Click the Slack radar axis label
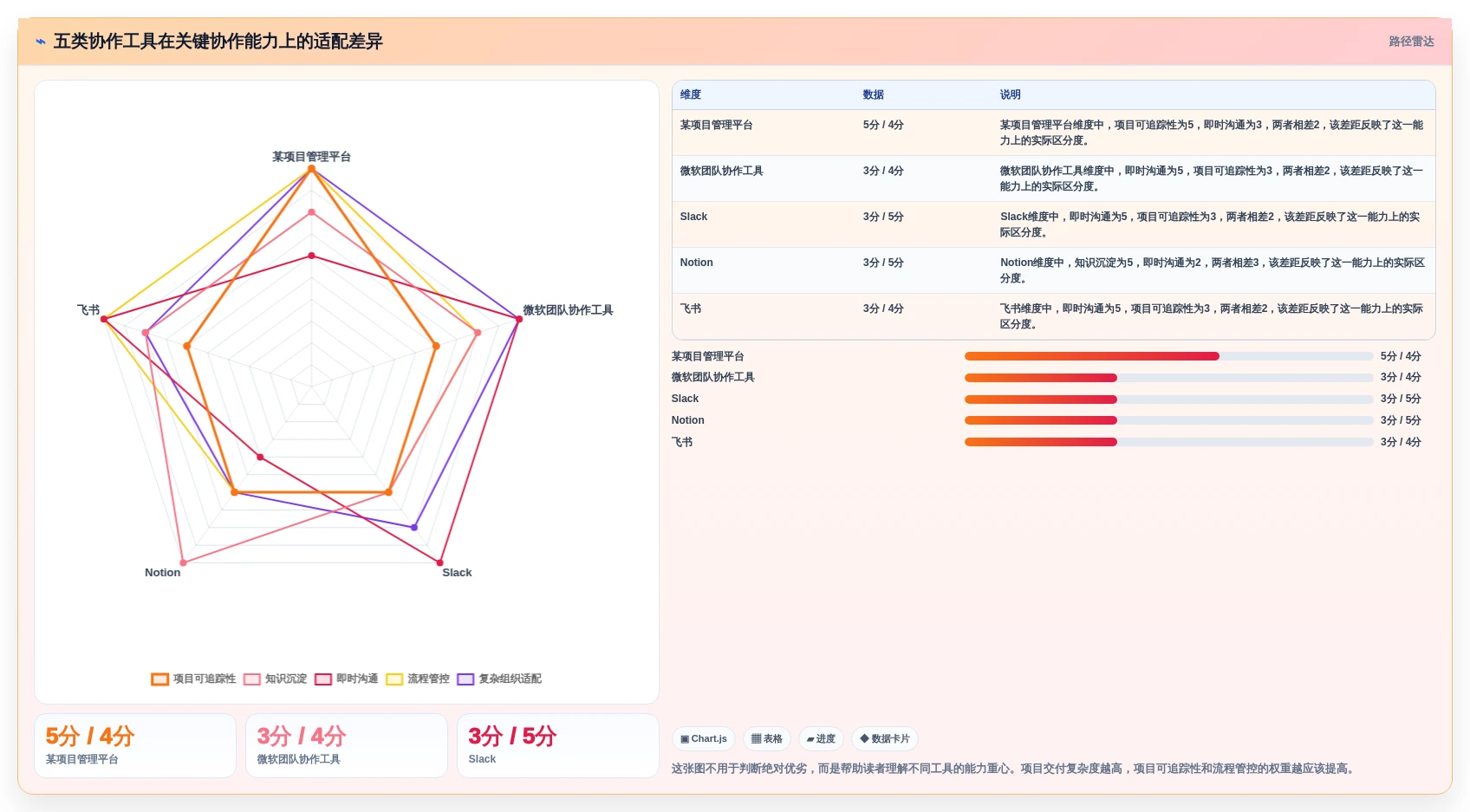Viewport: 1470px width, 812px height. [x=457, y=573]
